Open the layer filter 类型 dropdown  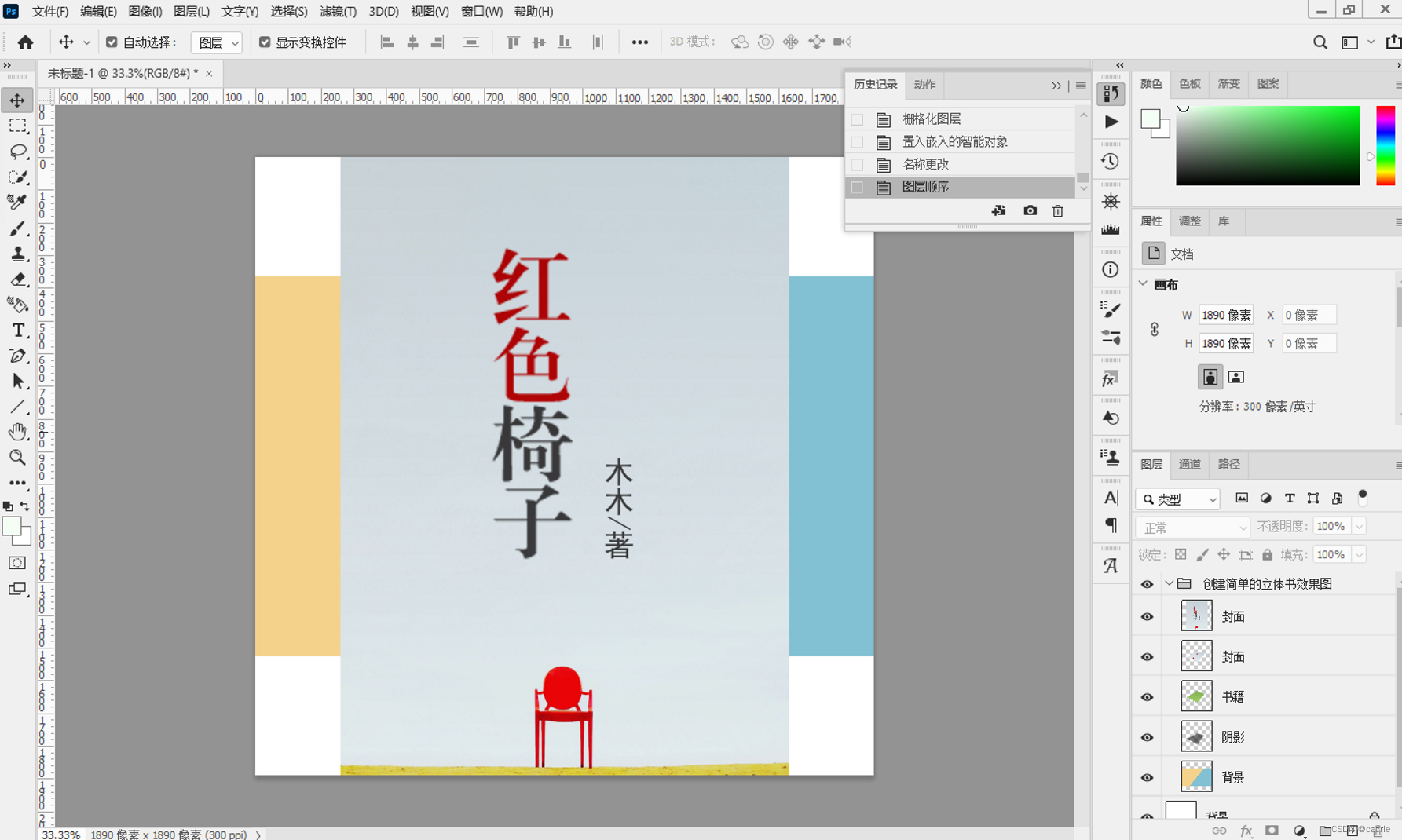pyautogui.click(x=1177, y=499)
